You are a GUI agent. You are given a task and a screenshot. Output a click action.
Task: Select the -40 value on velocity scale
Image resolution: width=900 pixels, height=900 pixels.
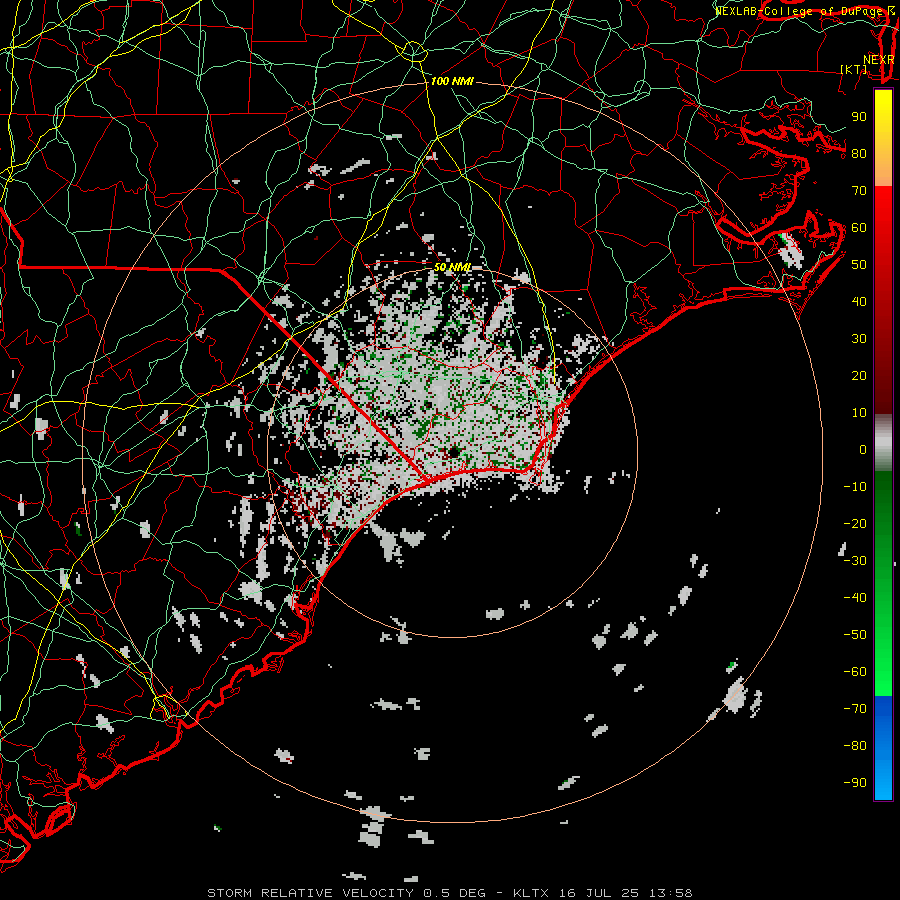point(855,598)
